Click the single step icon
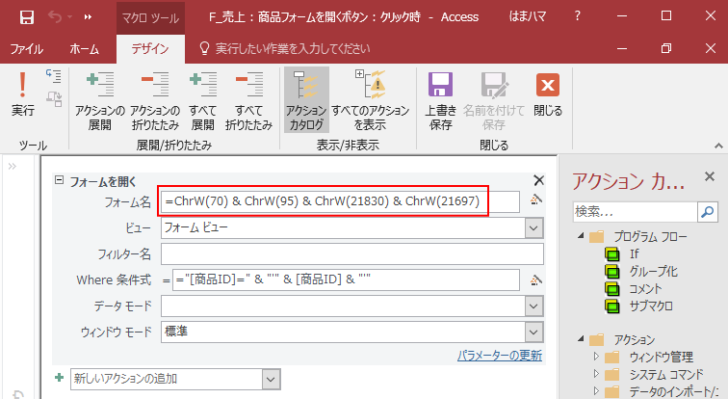The width and height of the screenshot is (728, 399). (53, 76)
